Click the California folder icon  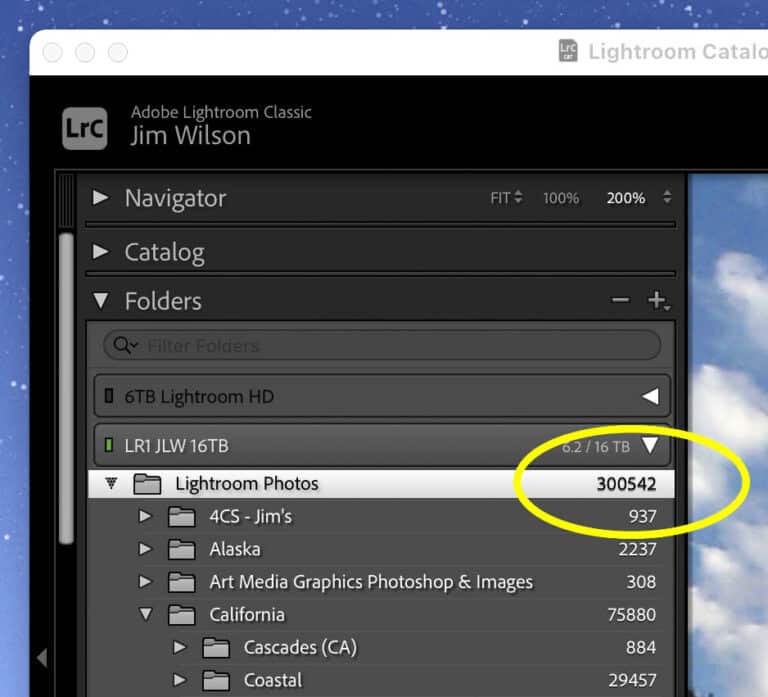[x=182, y=615]
